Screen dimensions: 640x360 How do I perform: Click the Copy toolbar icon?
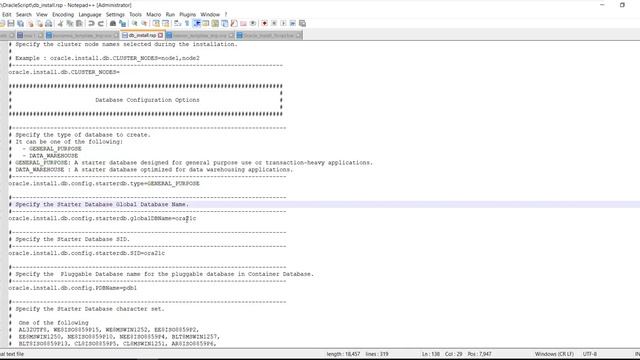pyautogui.click(x=70, y=23)
